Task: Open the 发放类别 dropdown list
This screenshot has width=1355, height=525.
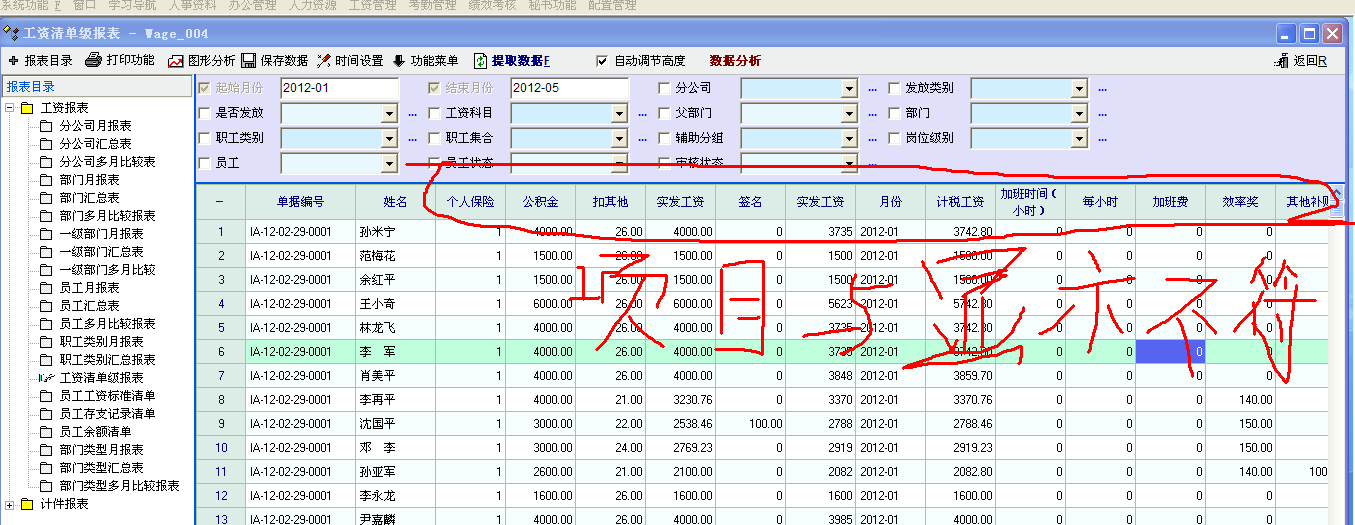Action: point(1078,88)
